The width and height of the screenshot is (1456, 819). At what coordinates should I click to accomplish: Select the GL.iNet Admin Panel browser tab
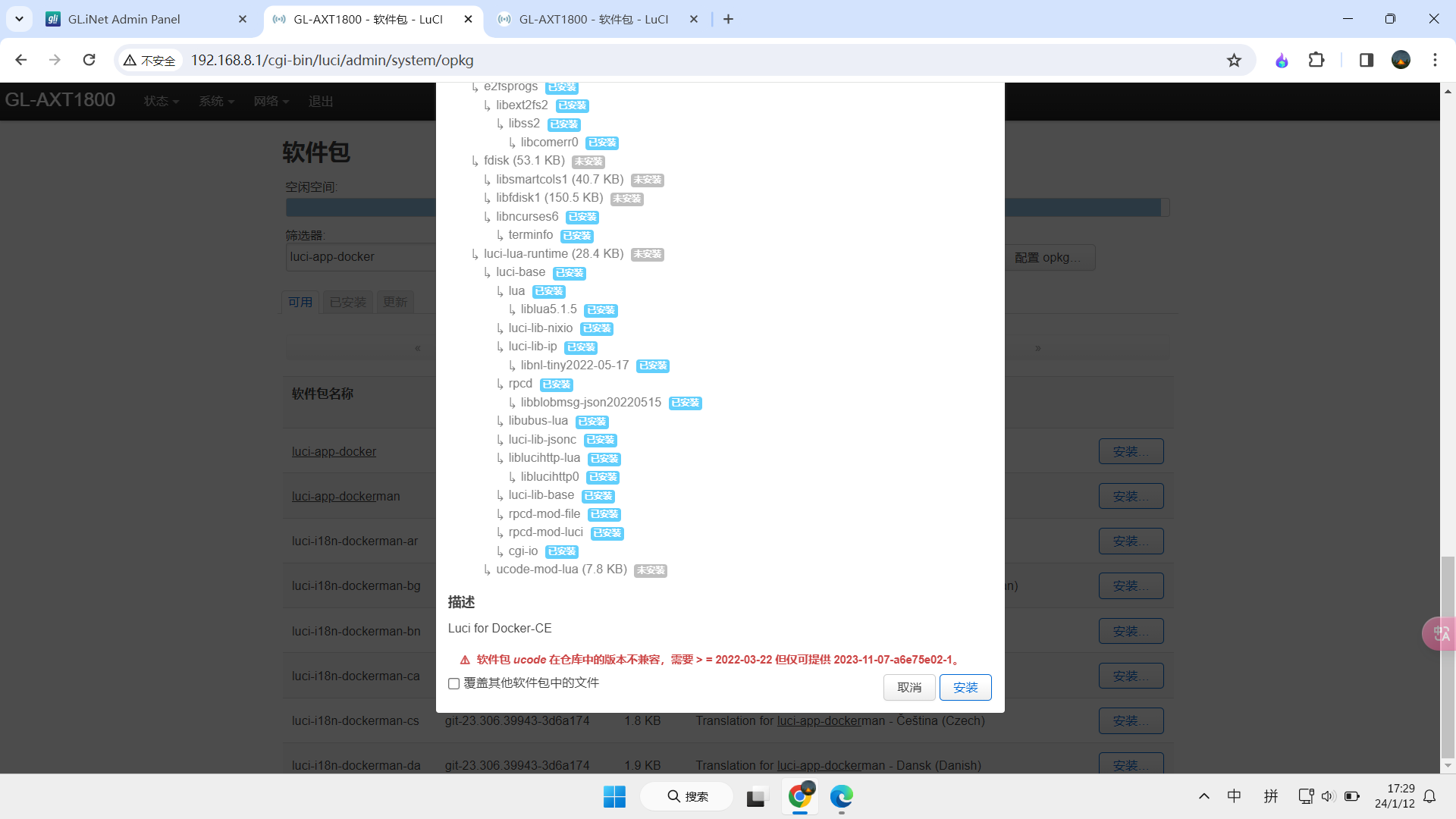point(125,19)
